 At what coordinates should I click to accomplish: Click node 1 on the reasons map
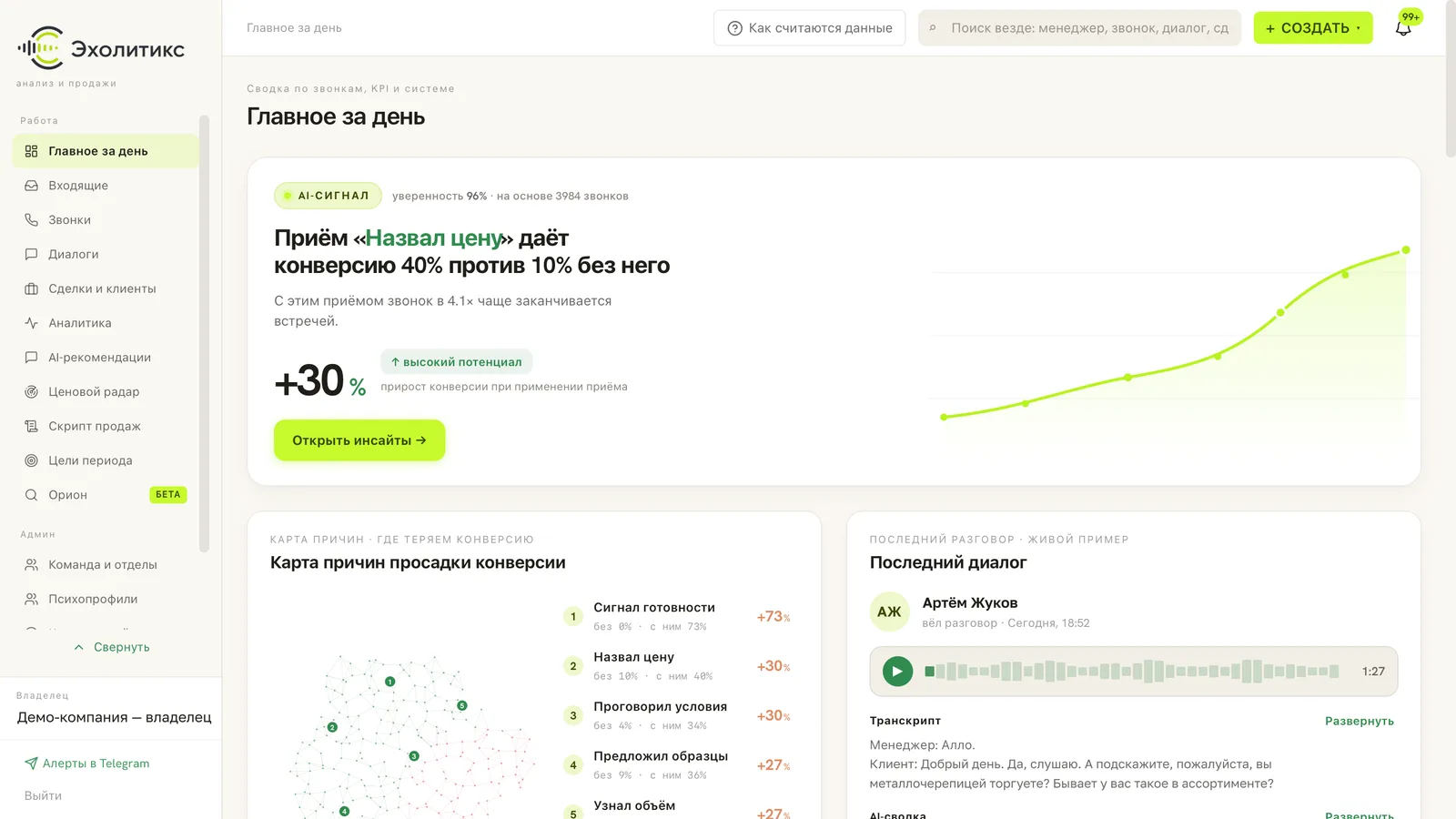[x=390, y=682]
